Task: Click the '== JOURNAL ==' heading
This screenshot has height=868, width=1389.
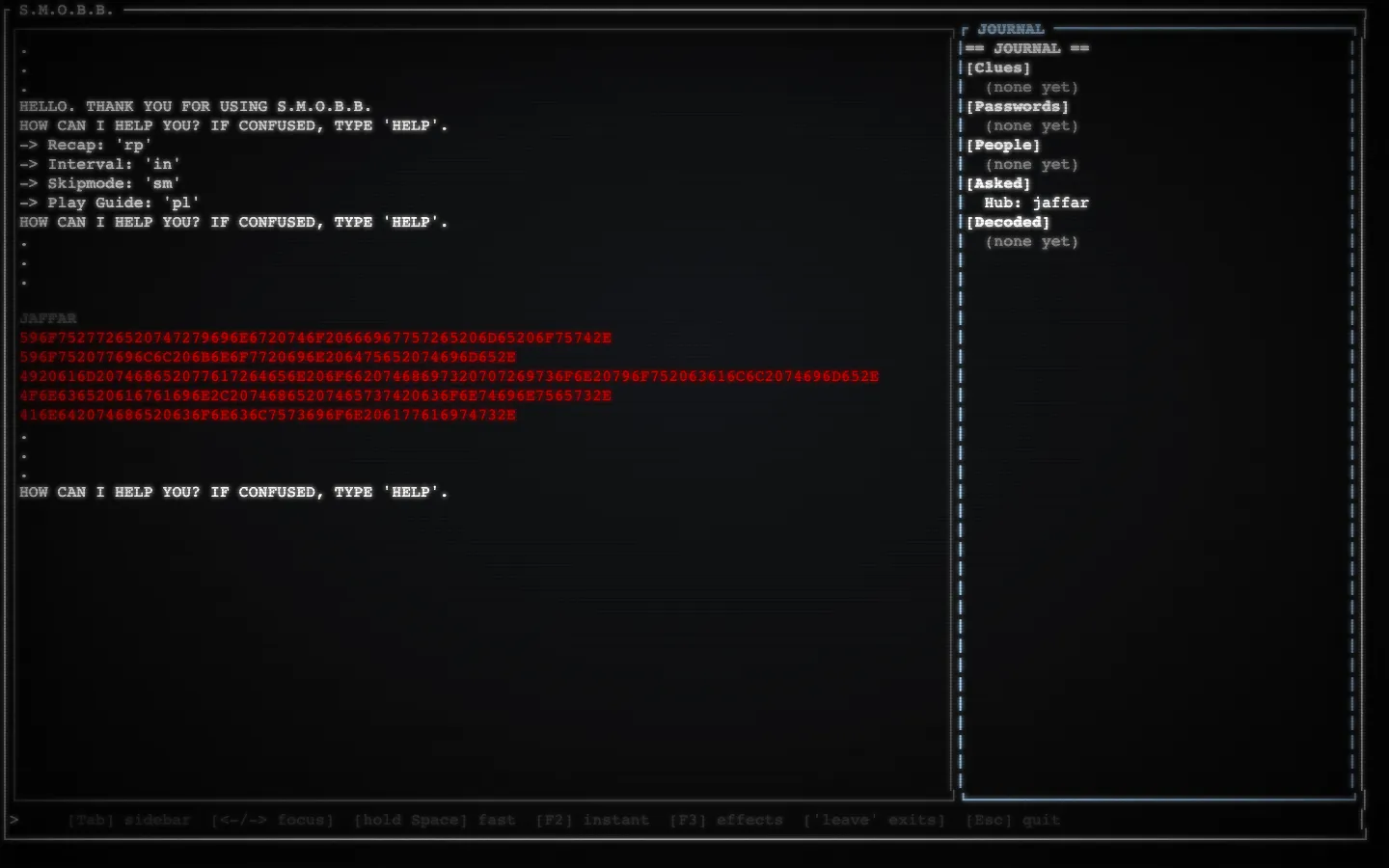Action: coord(1027,48)
